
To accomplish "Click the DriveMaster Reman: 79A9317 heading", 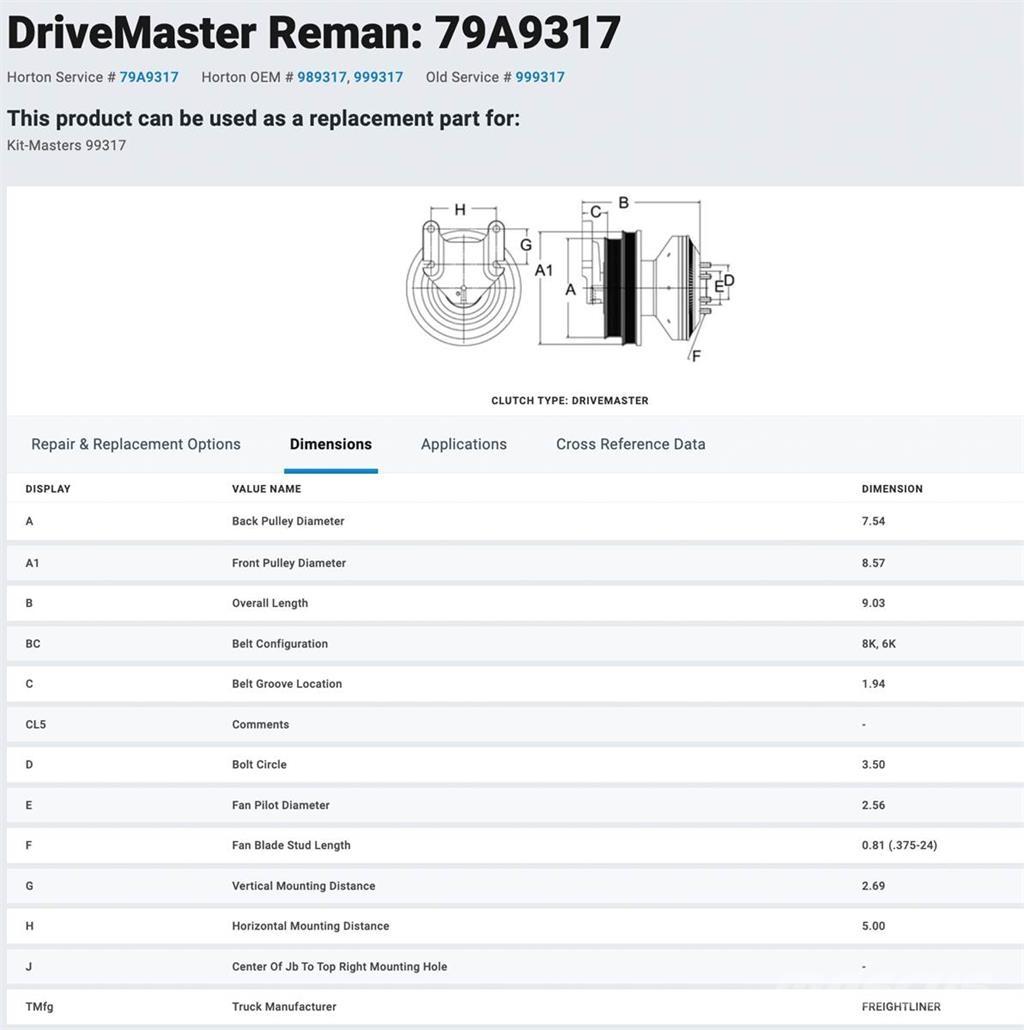I will tap(314, 33).
